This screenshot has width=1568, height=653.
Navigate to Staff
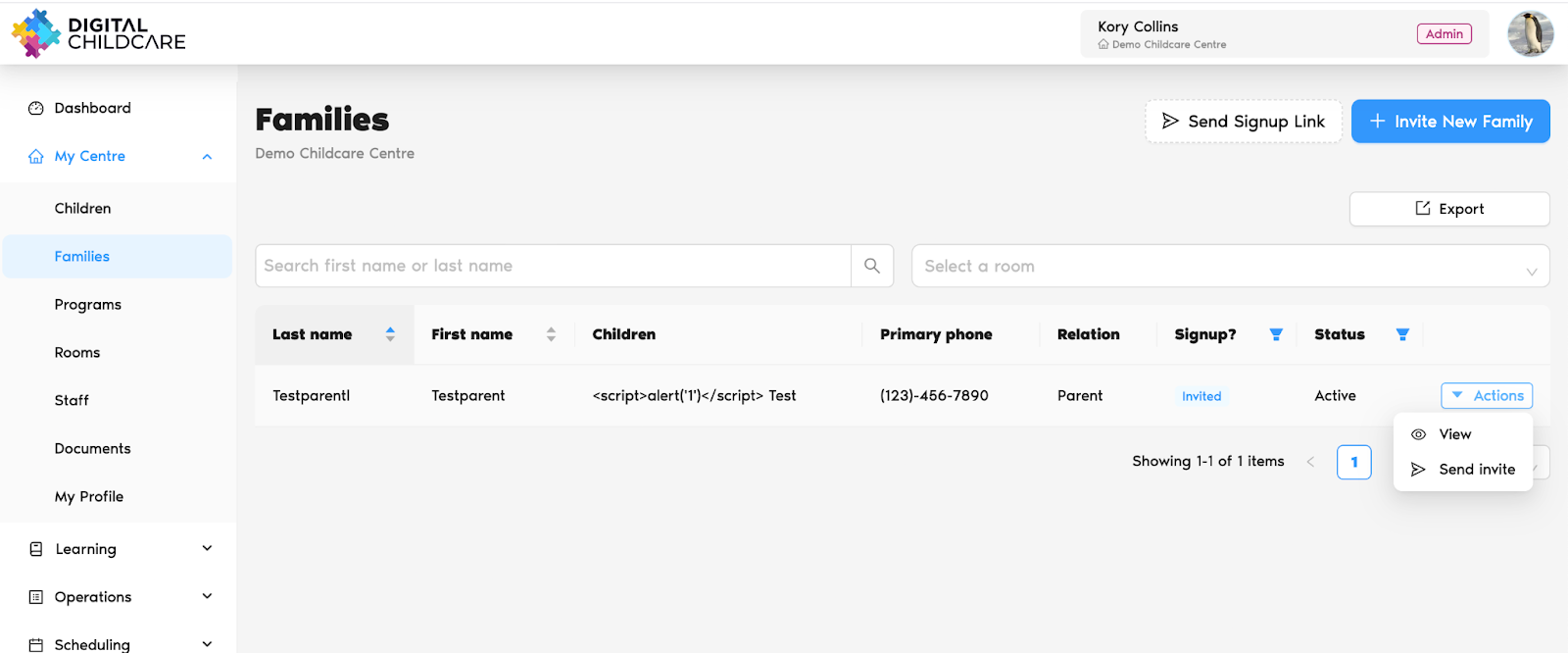pyautogui.click(x=72, y=400)
